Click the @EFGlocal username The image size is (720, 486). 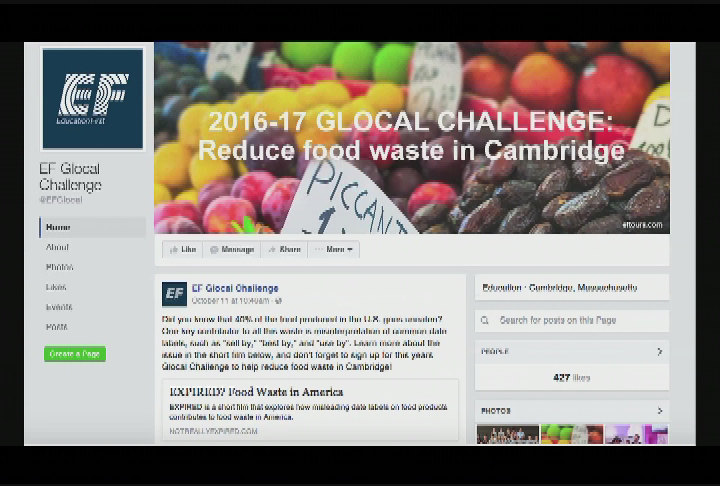(x=61, y=200)
